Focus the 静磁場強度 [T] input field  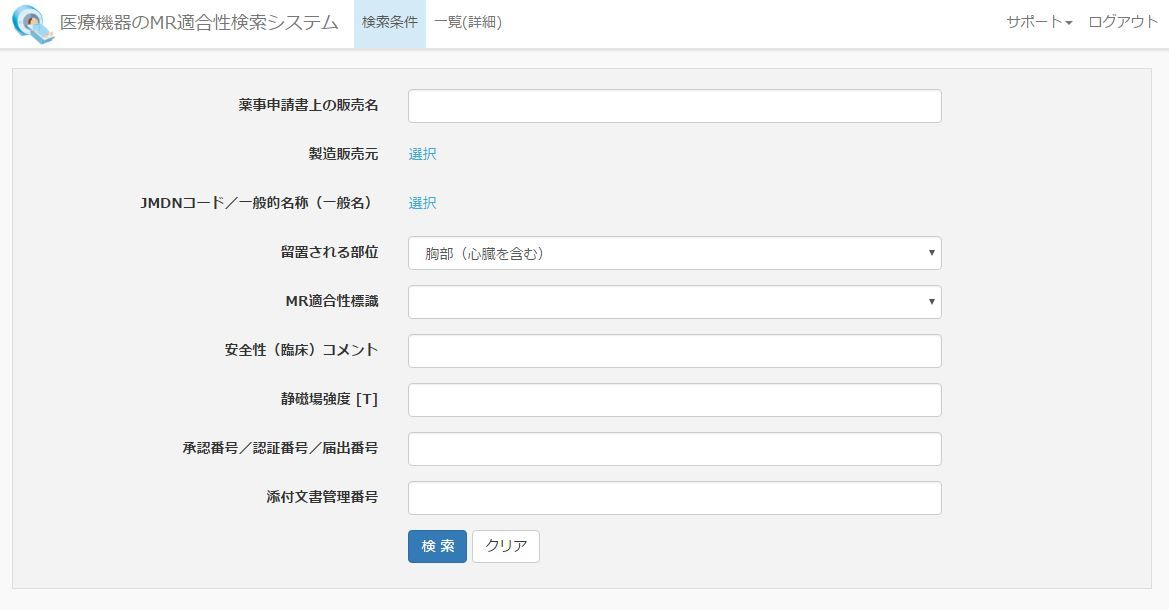coord(674,400)
